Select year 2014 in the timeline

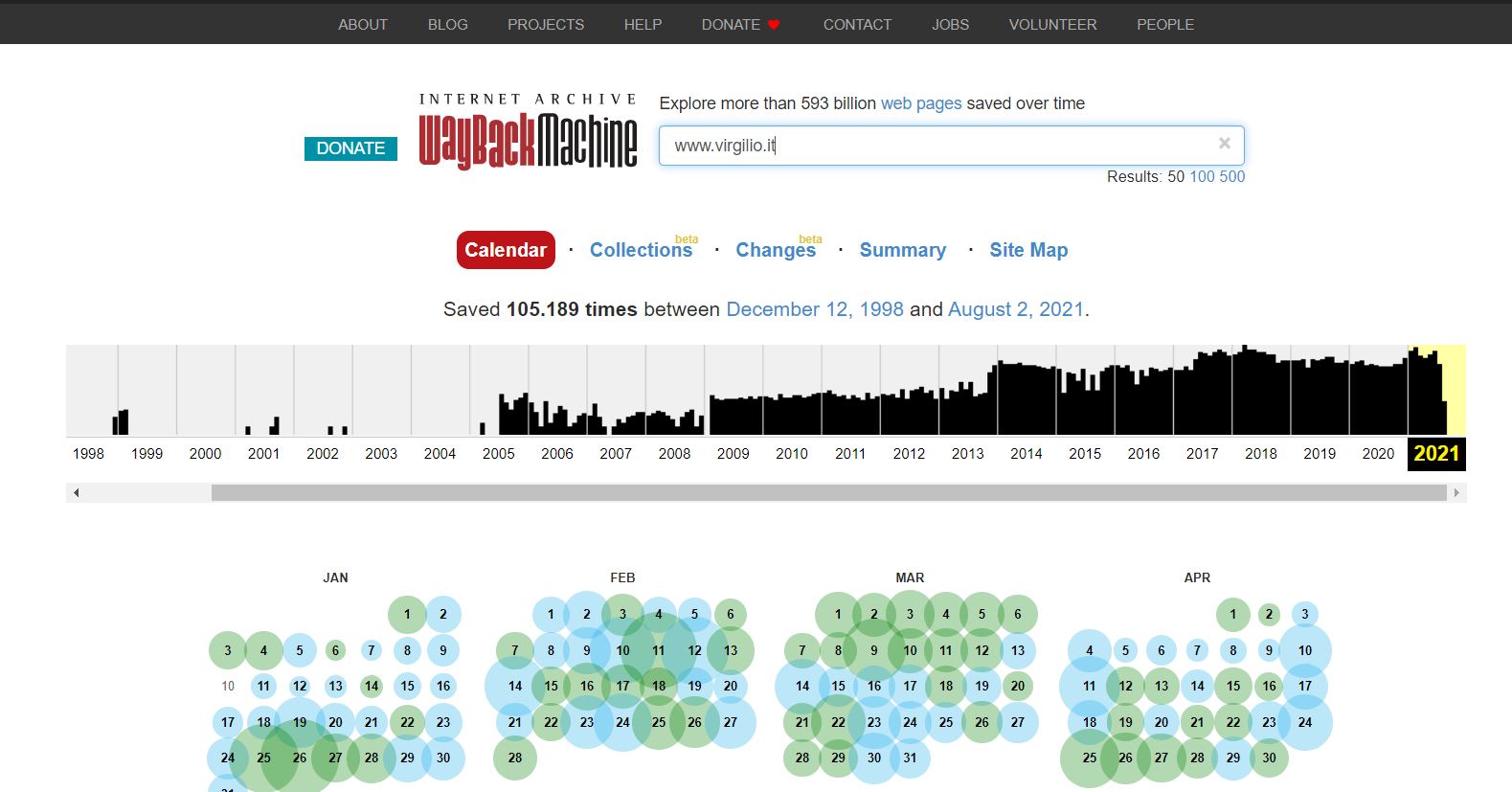click(x=1026, y=454)
